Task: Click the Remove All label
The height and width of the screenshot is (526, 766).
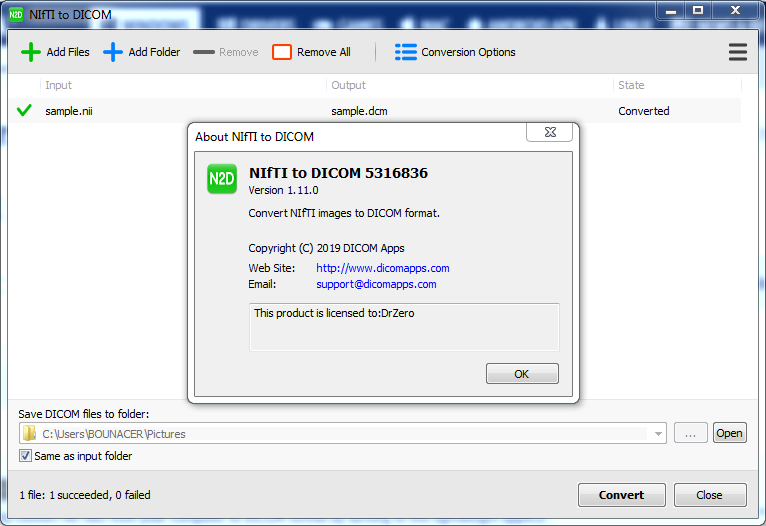Action: 323,52
